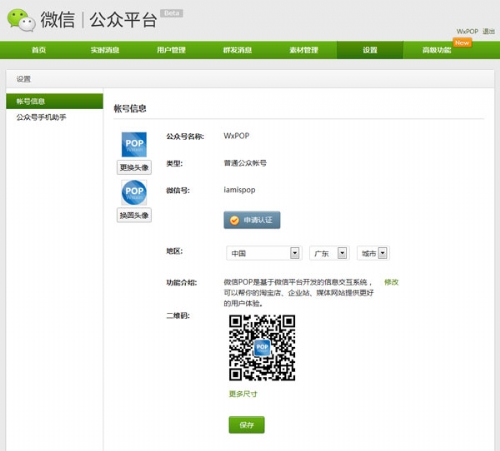
Task: Click the QR code image
Action: click(262, 348)
